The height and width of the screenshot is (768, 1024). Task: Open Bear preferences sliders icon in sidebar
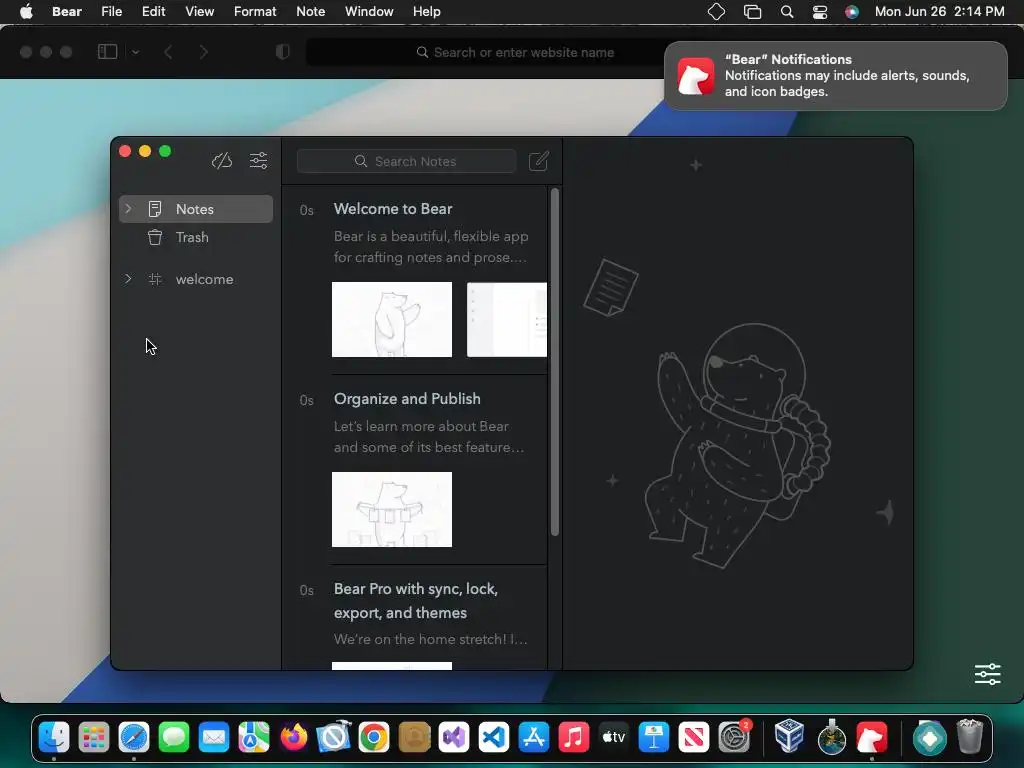click(x=259, y=161)
